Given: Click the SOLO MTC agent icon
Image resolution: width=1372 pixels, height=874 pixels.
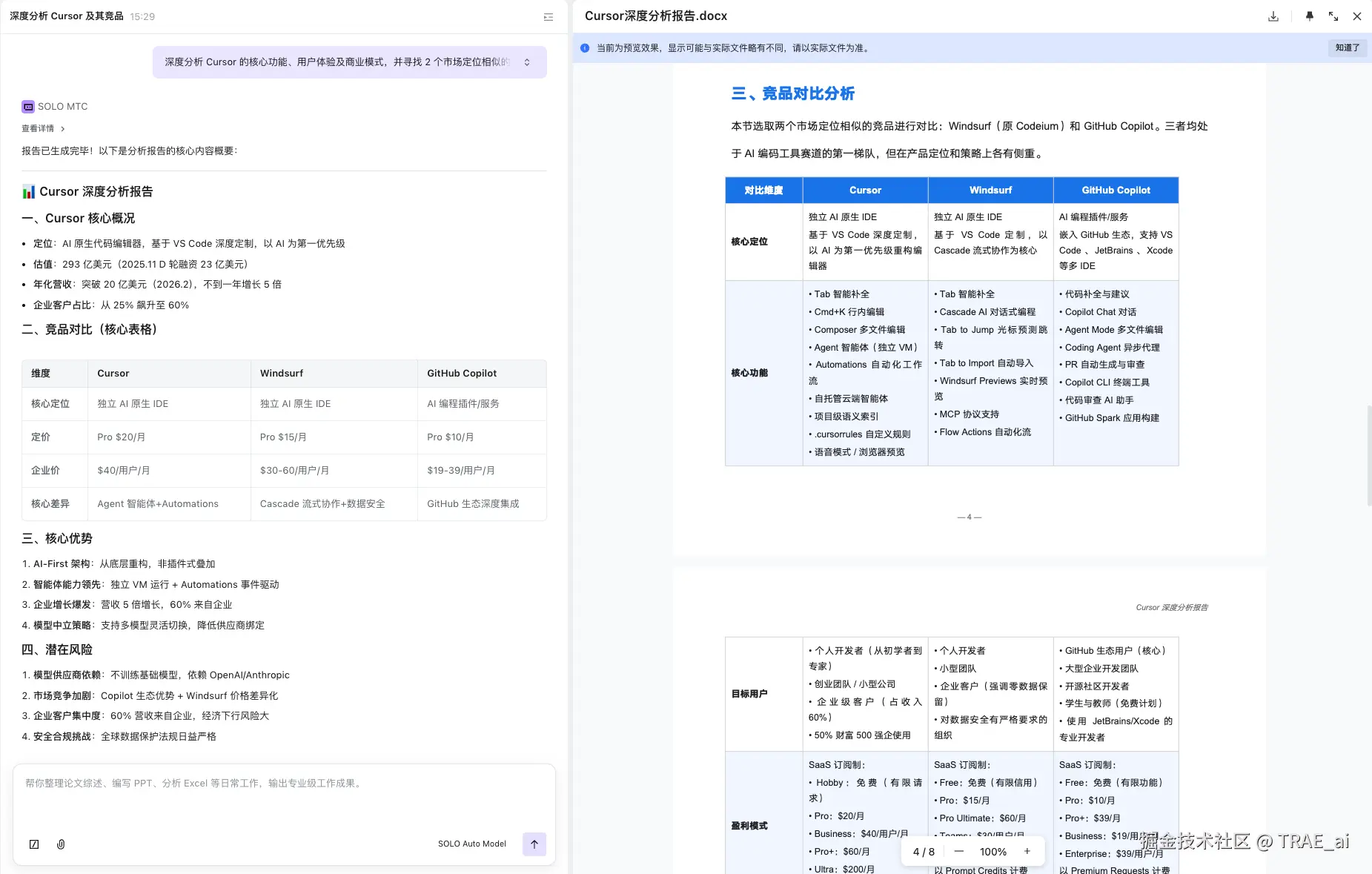Looking at the screenshot, I should (x=28, y=107).
